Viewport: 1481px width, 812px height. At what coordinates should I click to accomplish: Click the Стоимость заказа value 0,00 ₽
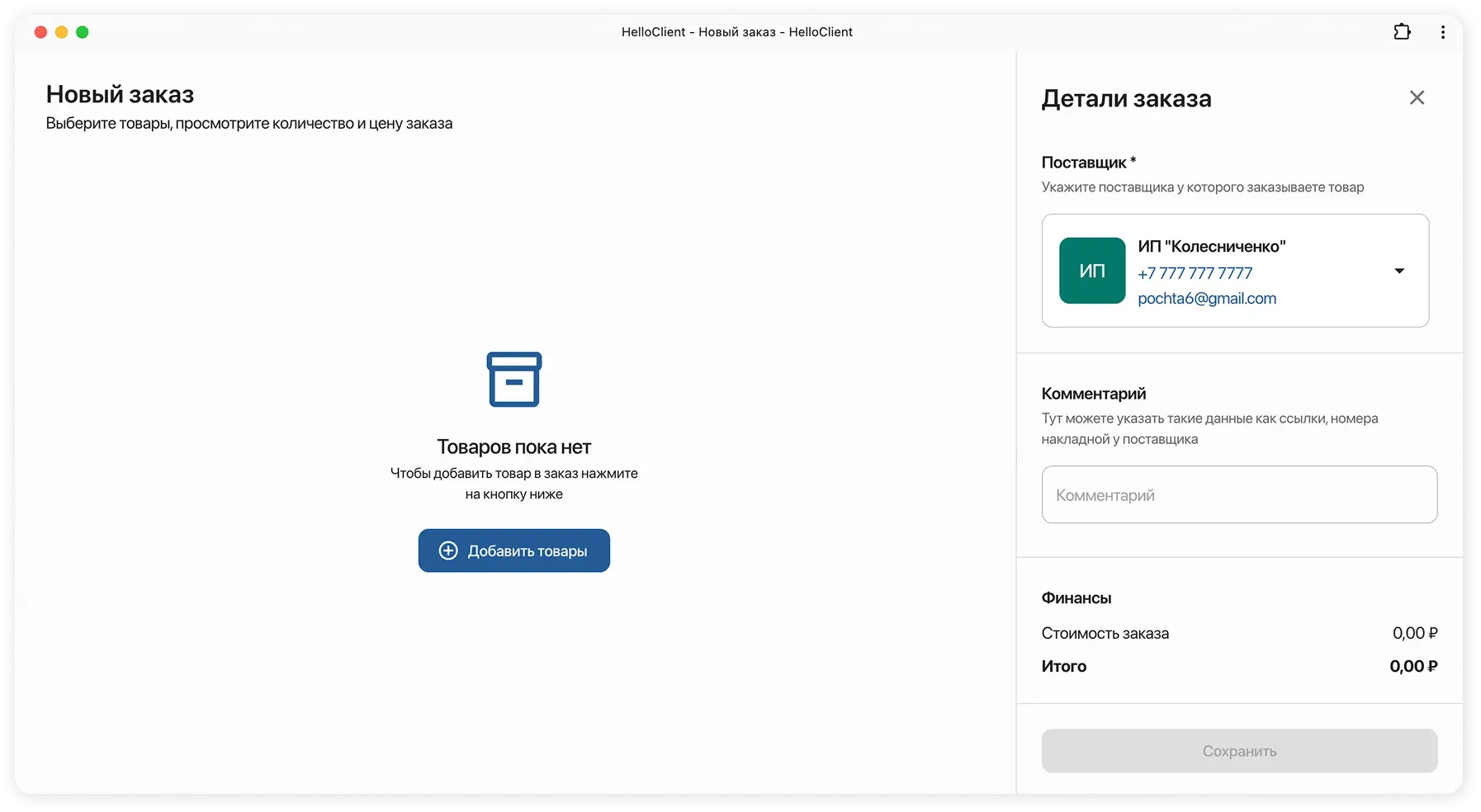[x=1414, y=633]
